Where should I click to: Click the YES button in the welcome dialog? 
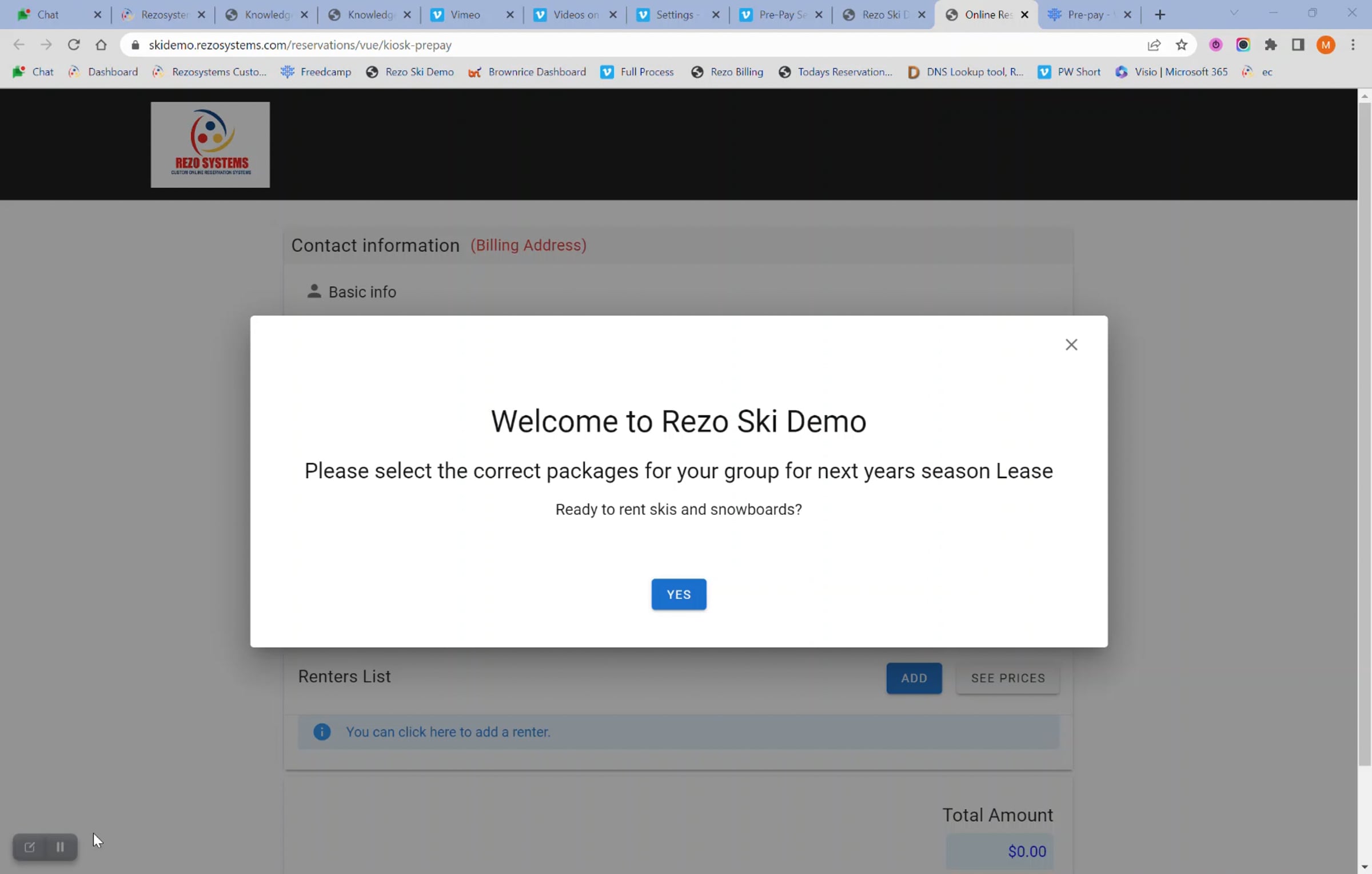click(679, 594)
